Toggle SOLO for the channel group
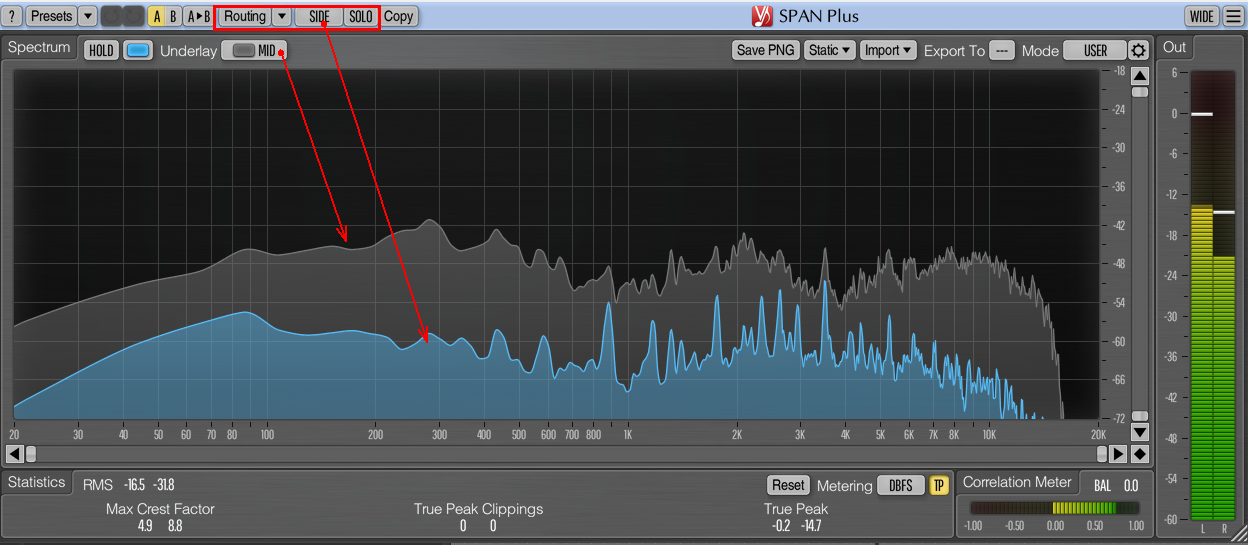The width and height of the screenshot is (1248, 545). click(360, 16)
